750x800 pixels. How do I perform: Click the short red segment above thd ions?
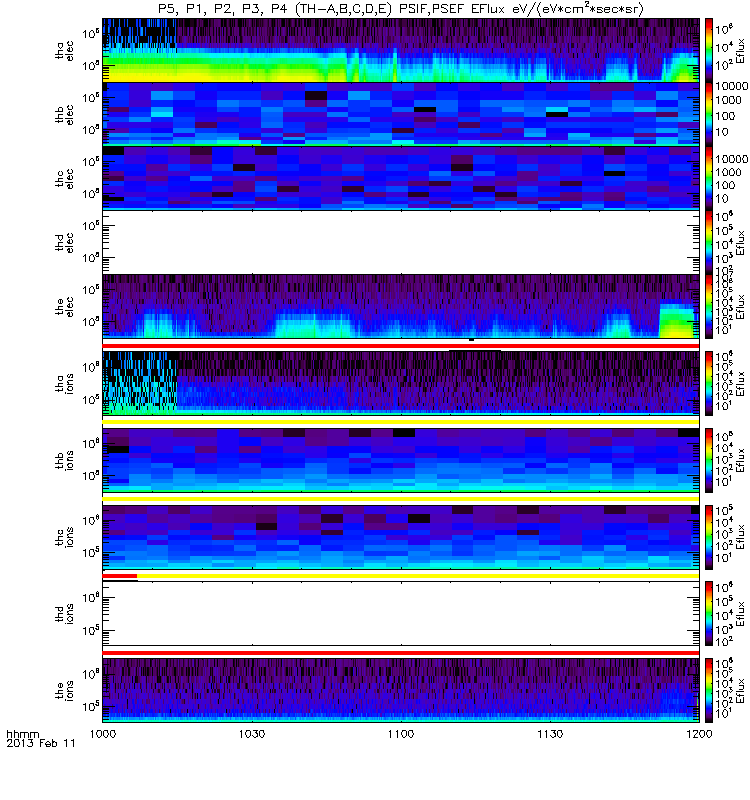pyautogui.click(x=120, y=576)
